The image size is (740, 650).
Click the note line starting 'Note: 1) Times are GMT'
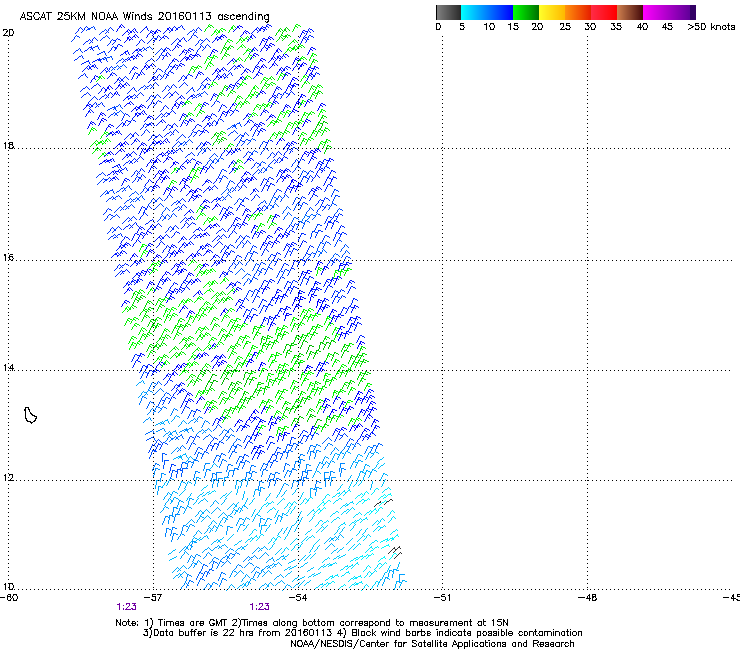coord(312,623)
